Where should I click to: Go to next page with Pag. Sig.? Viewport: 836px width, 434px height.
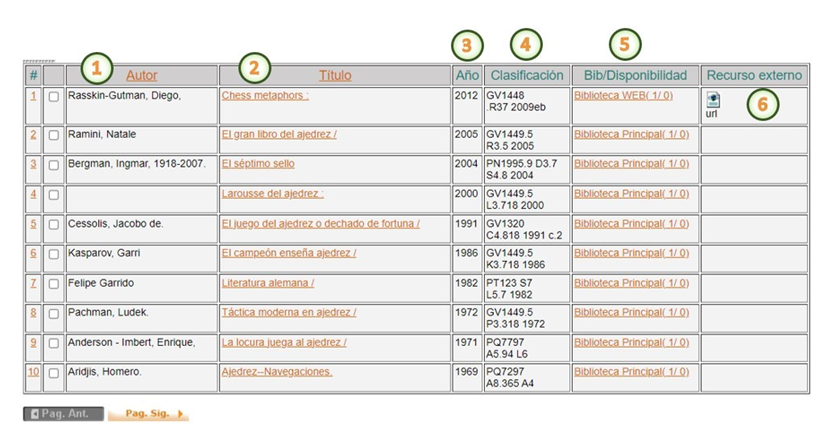click(x=148, y=414)
